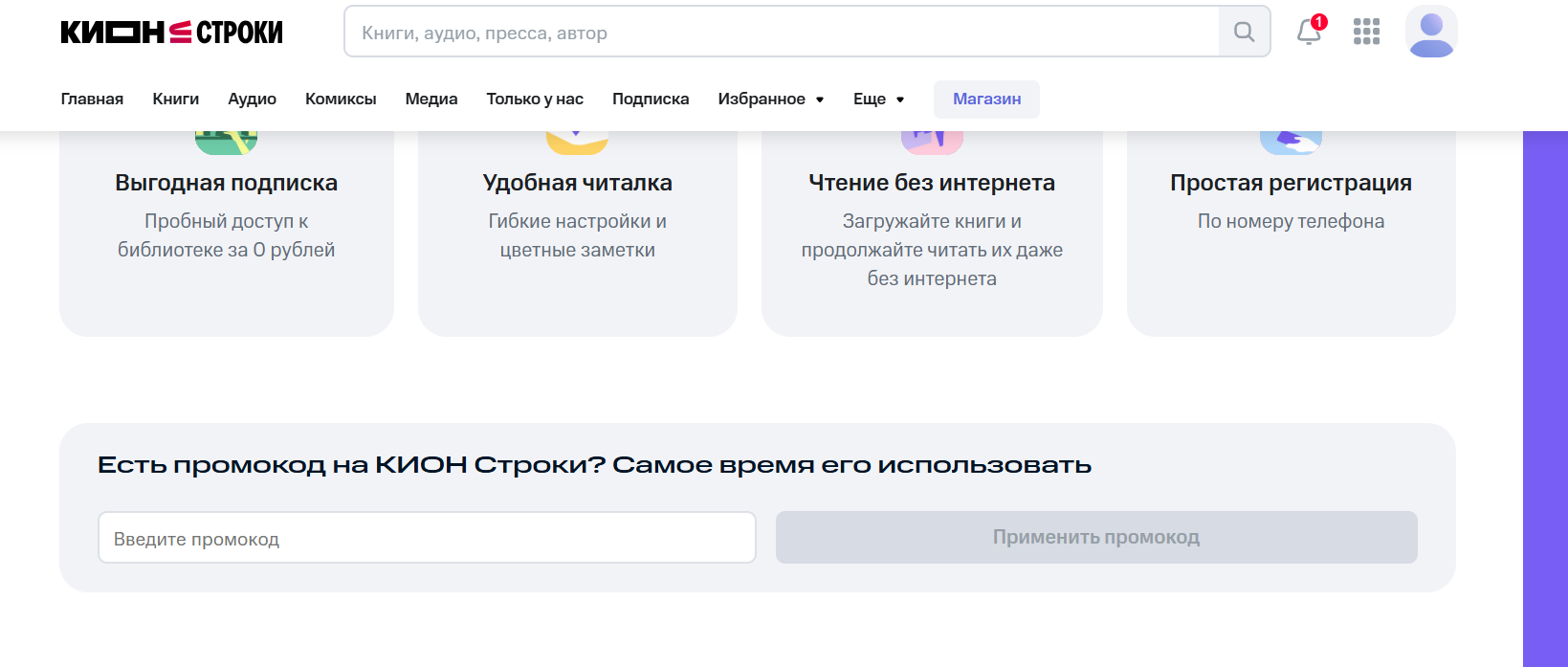Expand the Избранное dropdown
Image resolution: width=1568 pixels, height=667 pixels.
(x=771, y=99)
